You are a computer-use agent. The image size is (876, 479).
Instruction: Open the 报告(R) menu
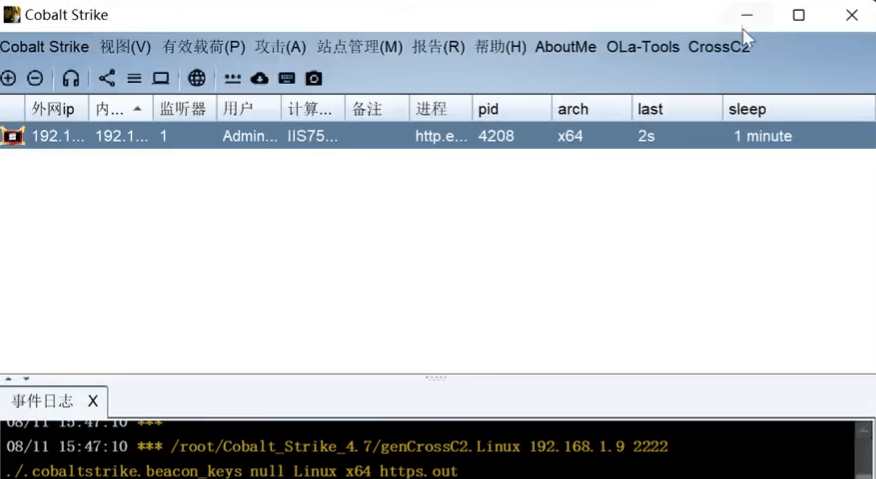439,47
